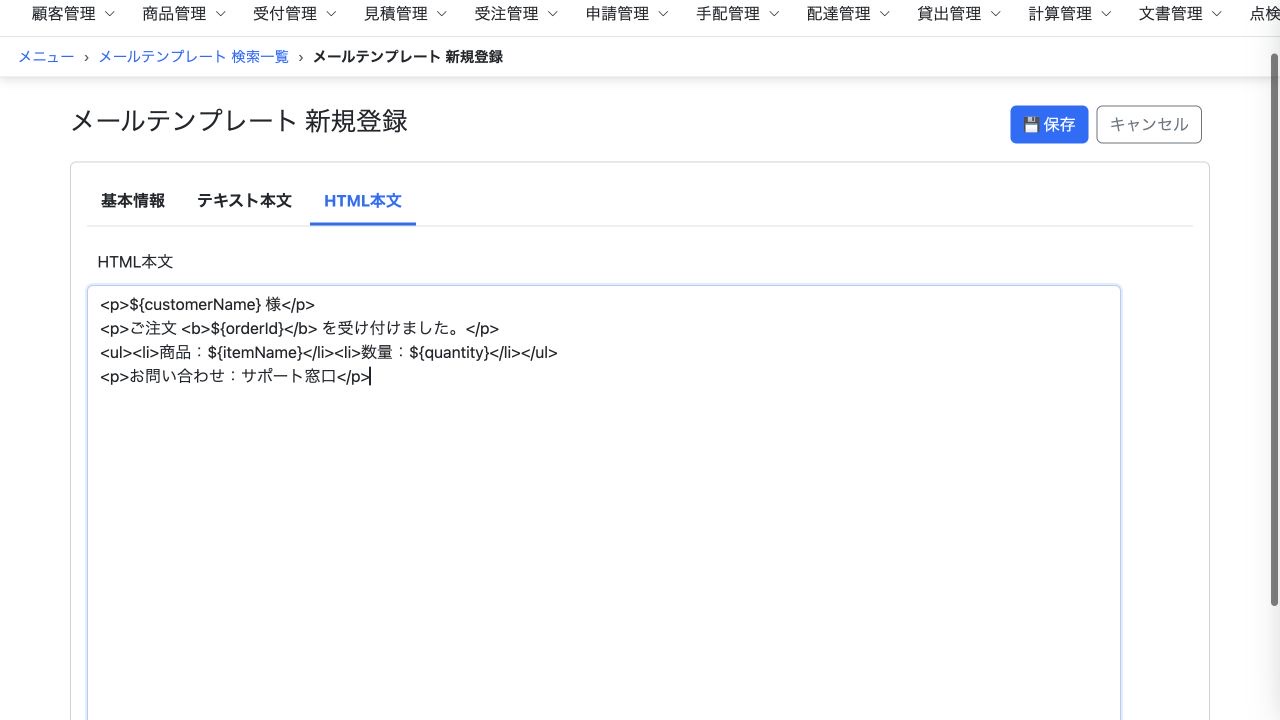Viewport: 1280px width, 720px height.
Task: Open the 受注管理 dropdown
Action: tap(516, 14)
